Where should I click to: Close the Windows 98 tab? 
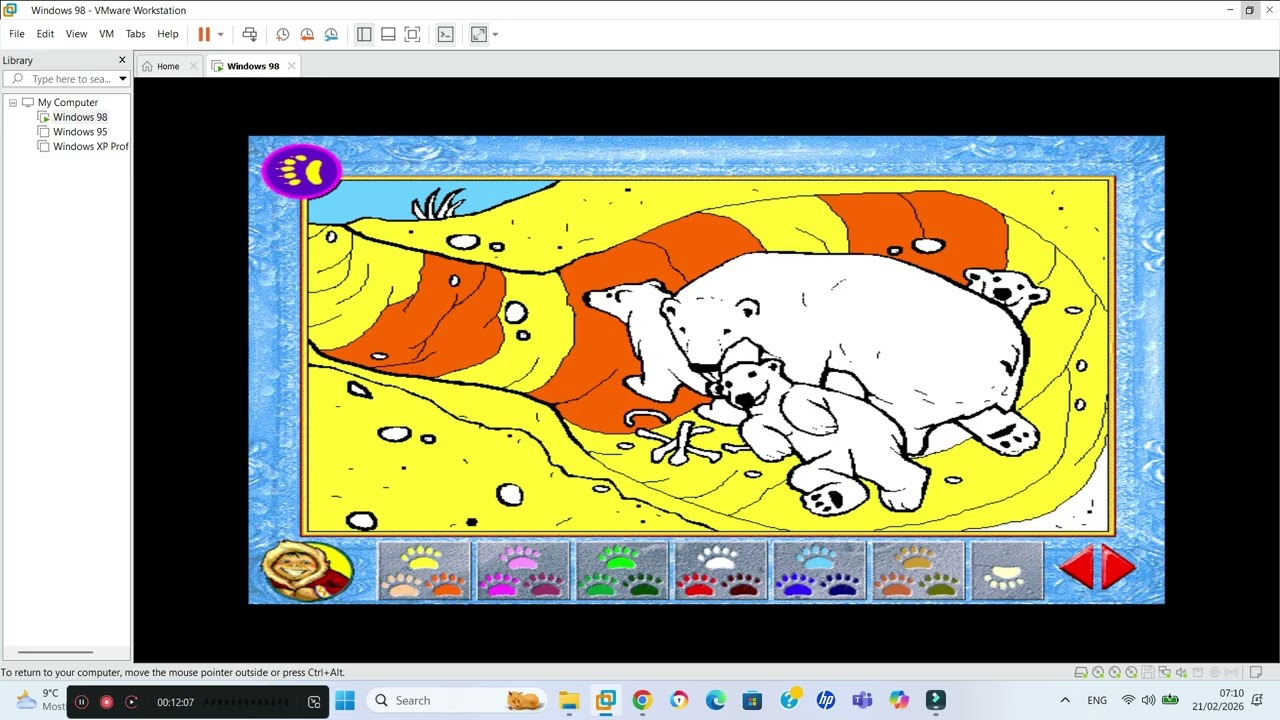(291, 66)
